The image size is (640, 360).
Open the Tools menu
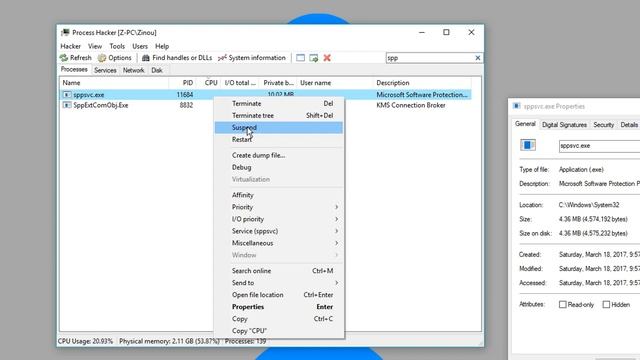117,46
